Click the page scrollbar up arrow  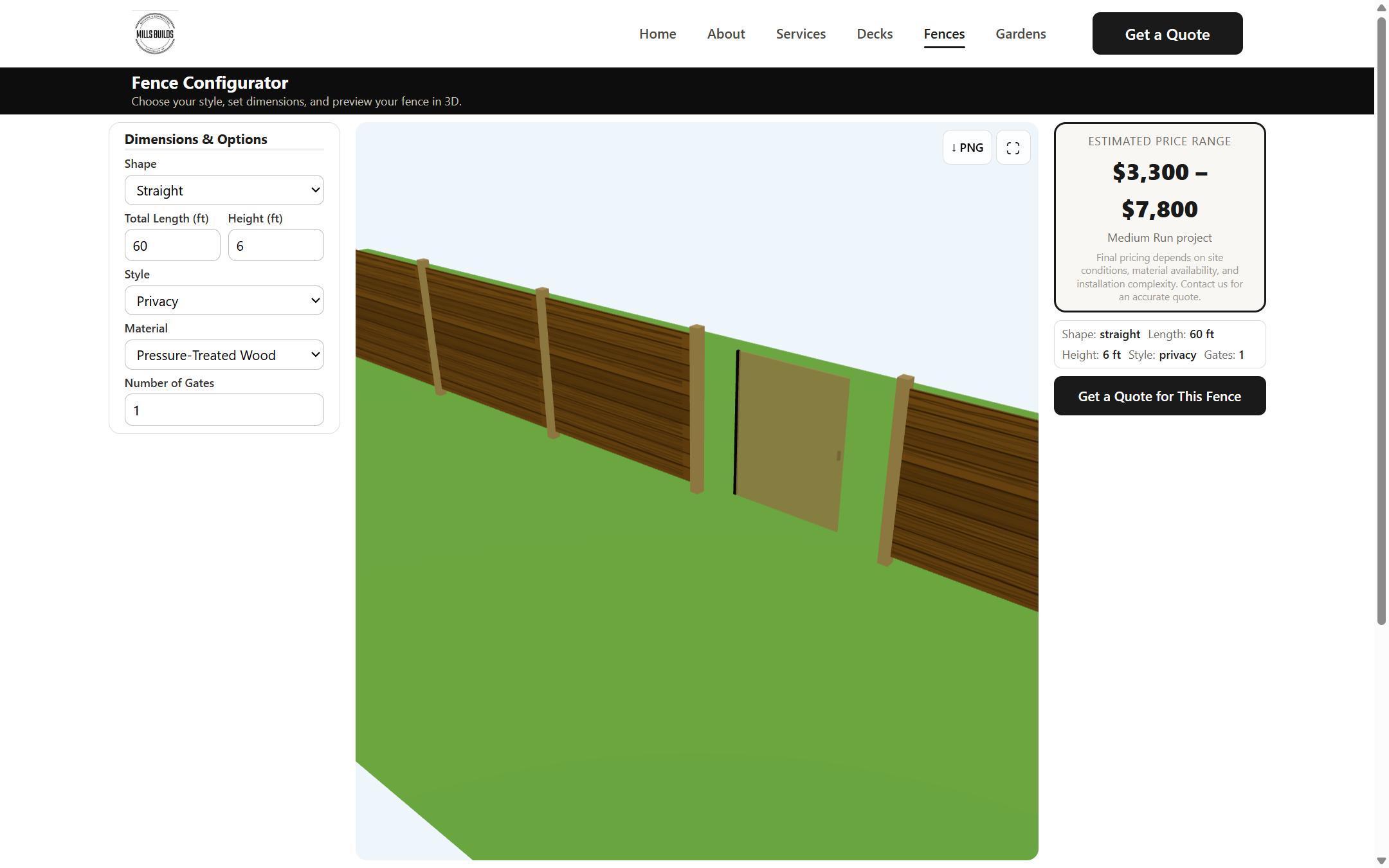(1381, 7)
